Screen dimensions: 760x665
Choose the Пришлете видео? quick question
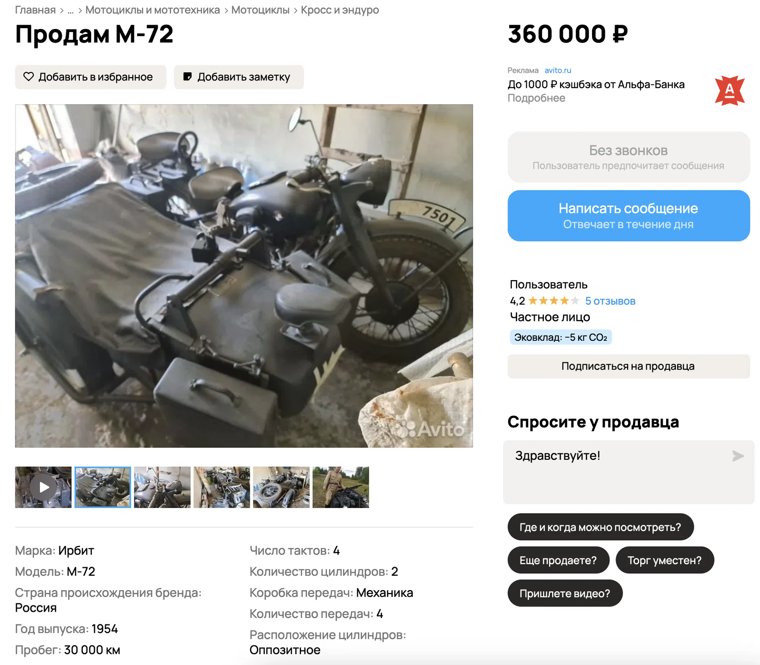(x=565, y=593)
